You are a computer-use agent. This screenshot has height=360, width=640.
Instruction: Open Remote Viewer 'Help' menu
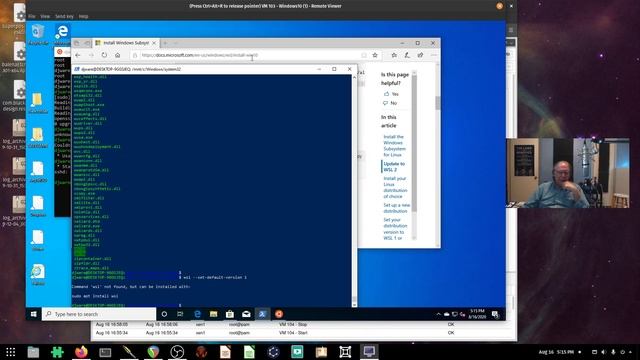[x=83, y=16]
